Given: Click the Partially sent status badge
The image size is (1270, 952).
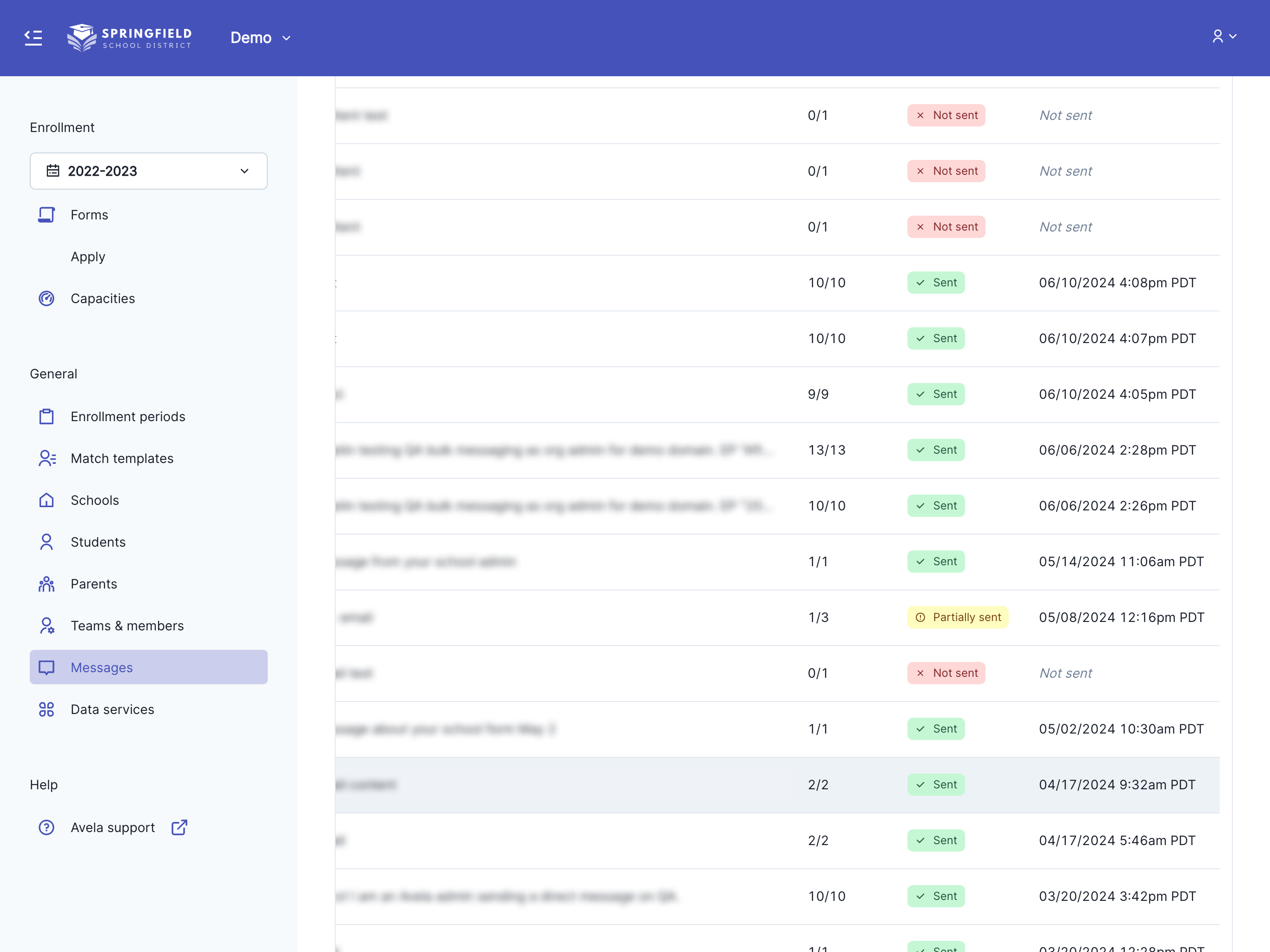Looking at the screenshot, I should click(958, 617).
